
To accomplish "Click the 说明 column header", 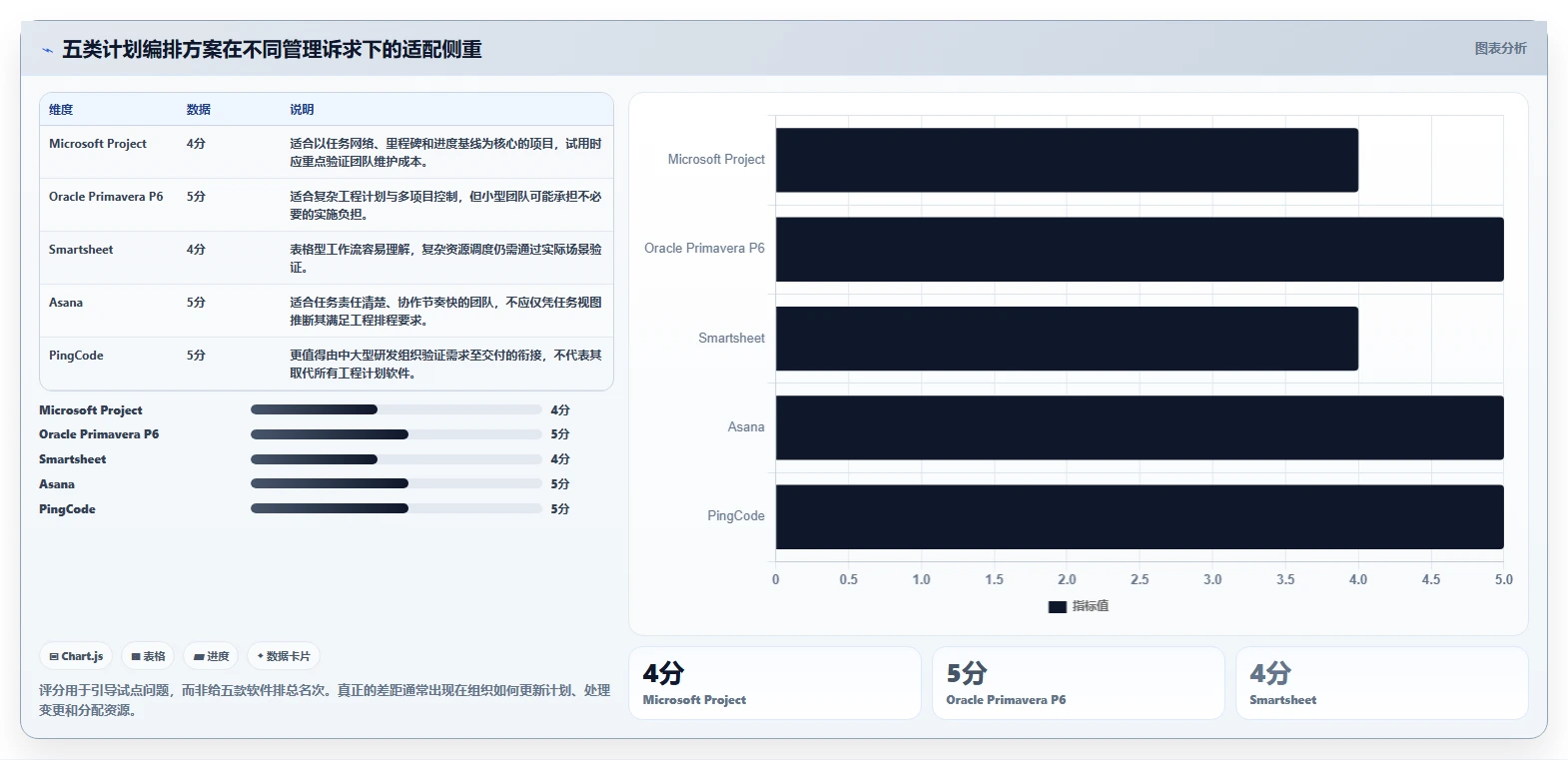I will (x=302, y=110).
